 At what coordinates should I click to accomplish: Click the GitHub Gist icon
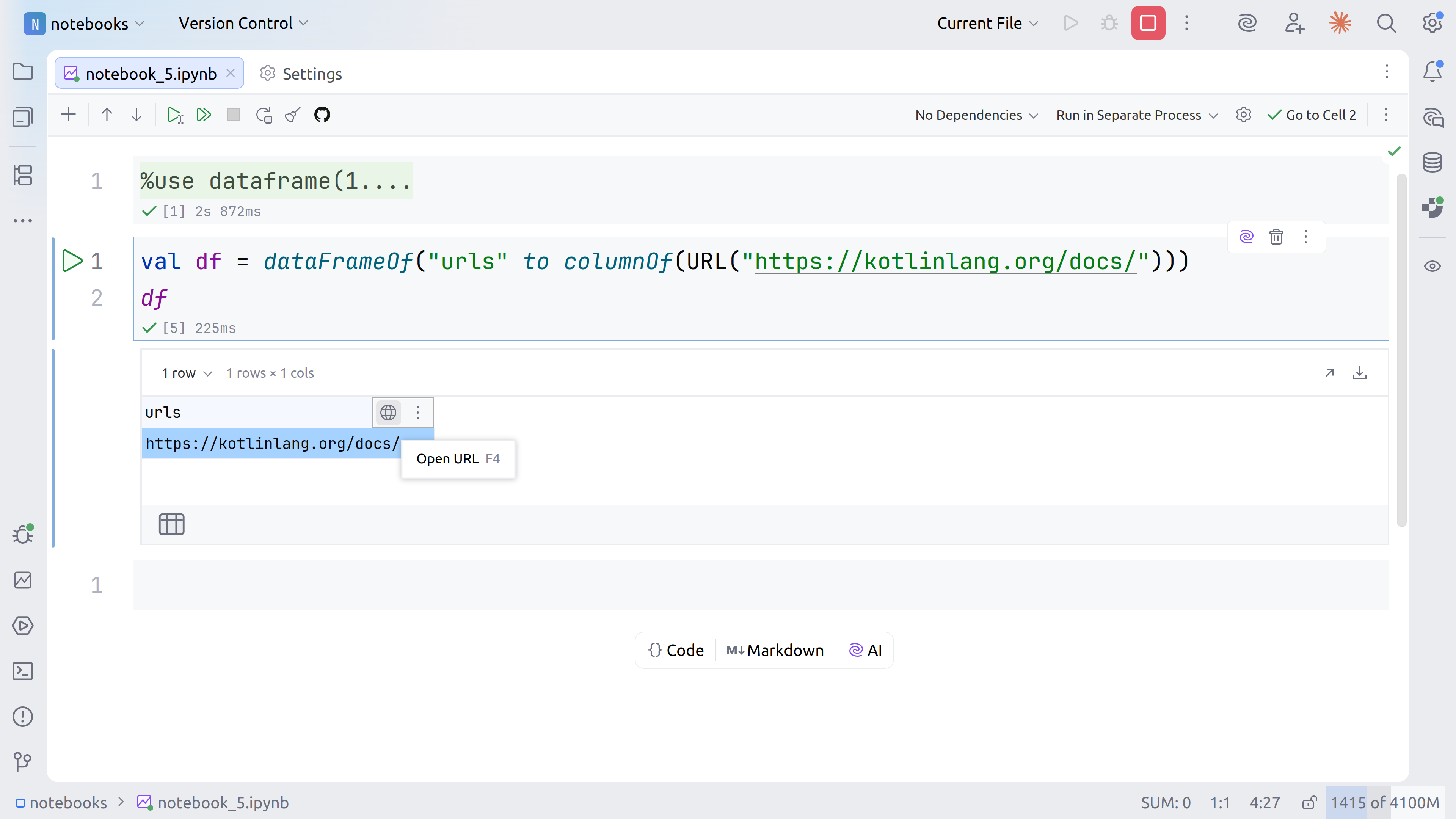322,115
